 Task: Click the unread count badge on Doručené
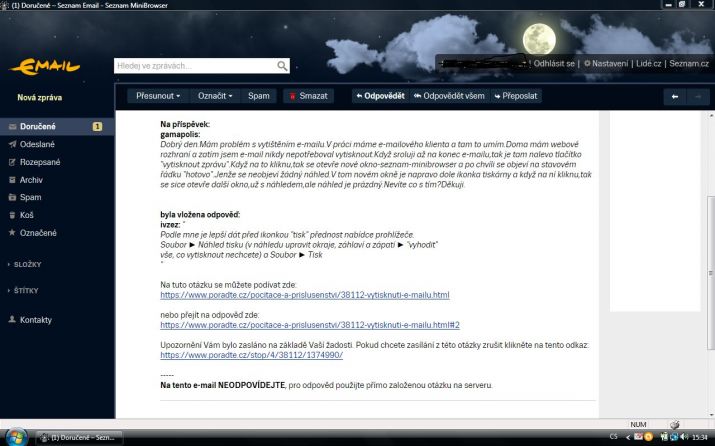[x=97, y=126]
